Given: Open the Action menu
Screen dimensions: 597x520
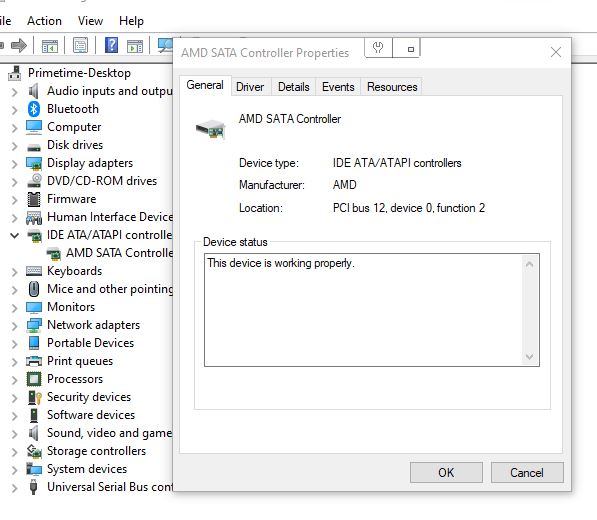Looking at the screenshot, I should 44,21.
